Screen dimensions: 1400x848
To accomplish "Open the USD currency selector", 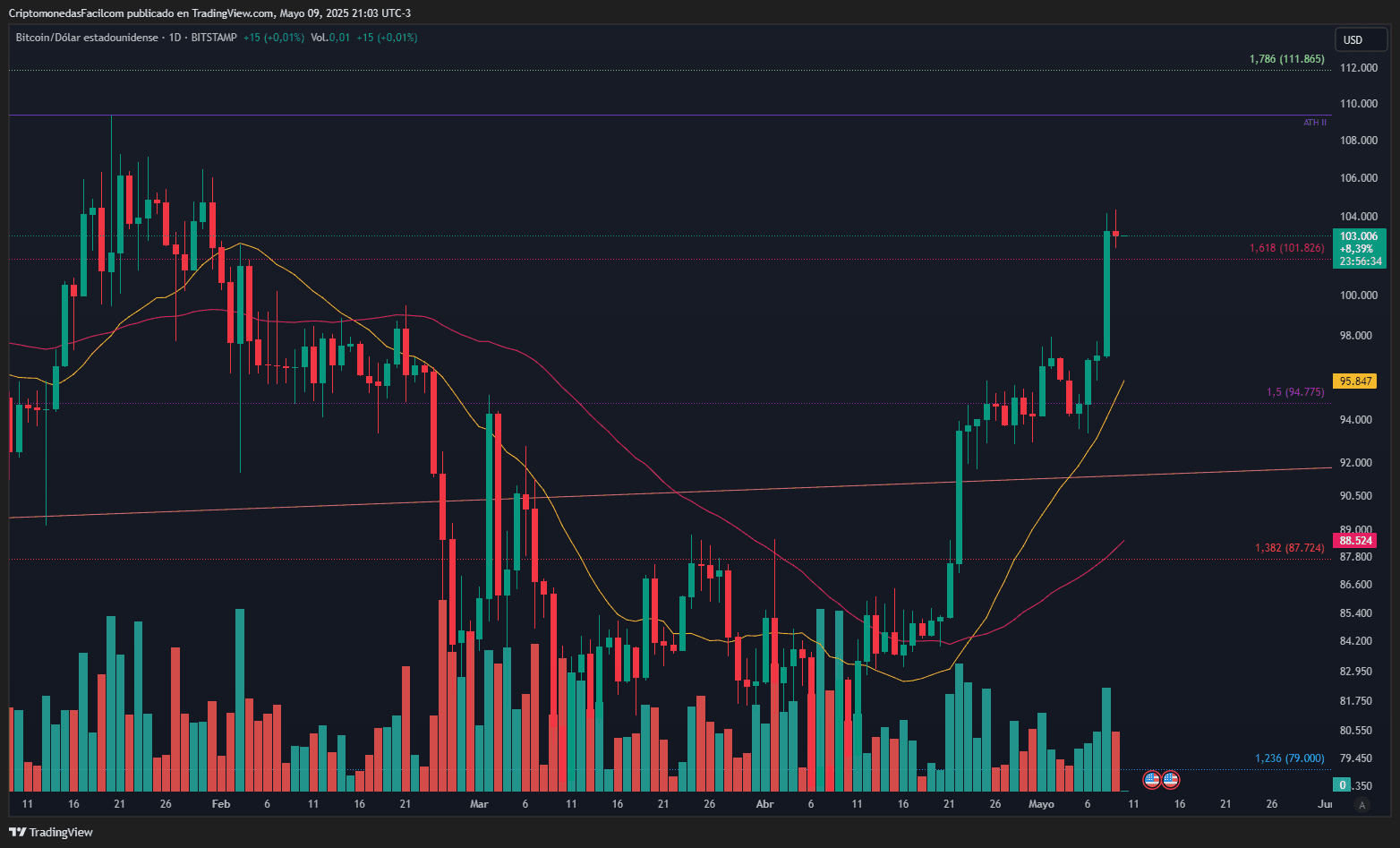I will [x=1360, y=39].
